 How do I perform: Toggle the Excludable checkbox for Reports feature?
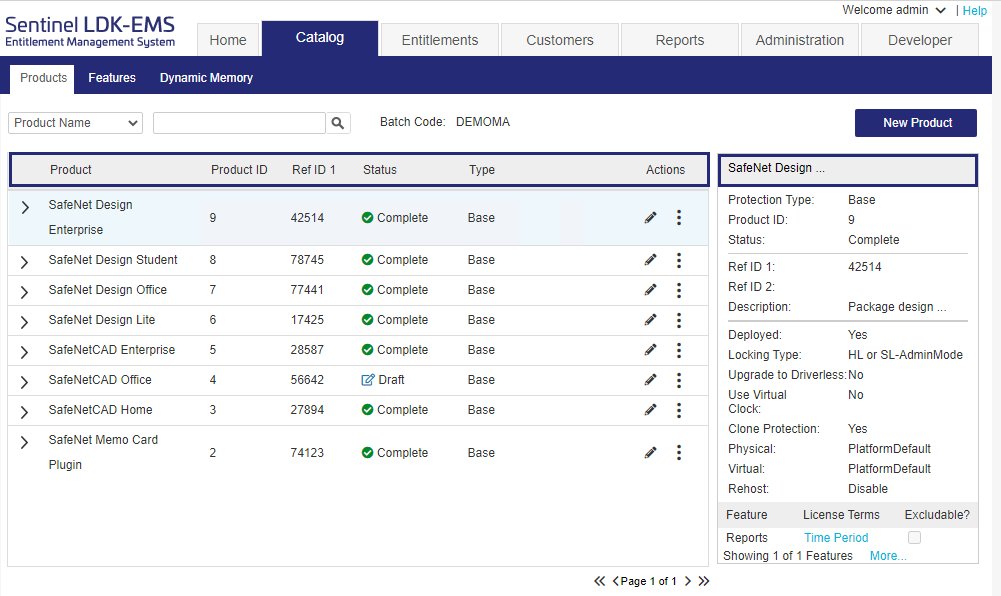click(914, 538)
